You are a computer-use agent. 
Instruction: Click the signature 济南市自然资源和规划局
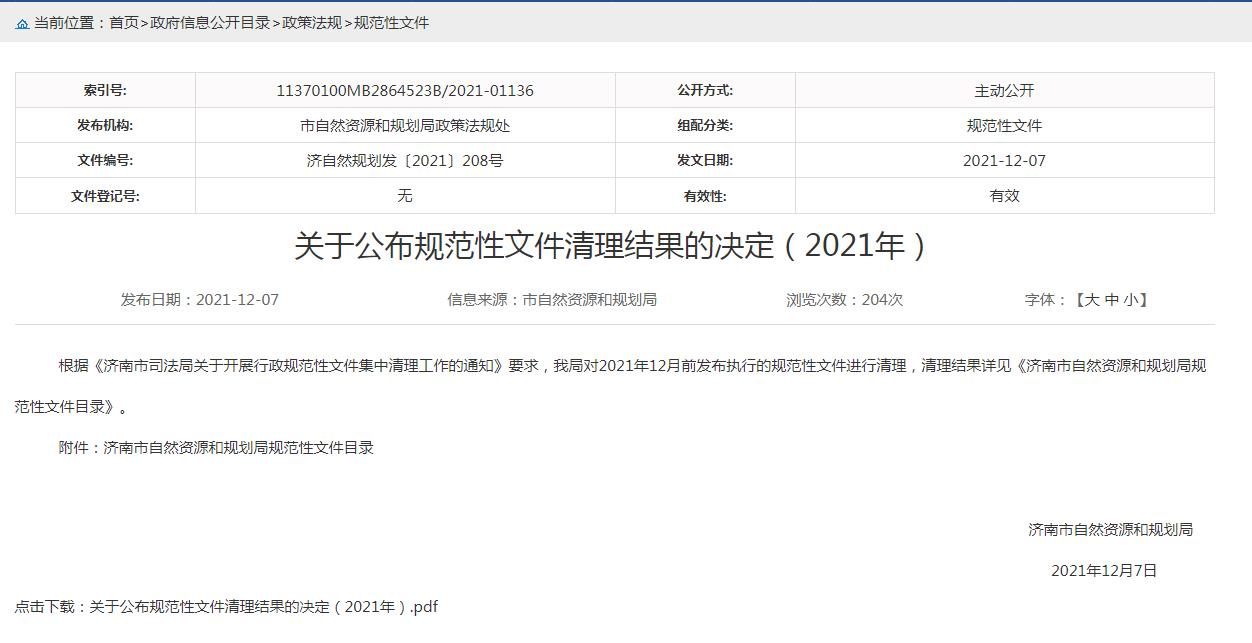click(x=1110, y=529)
